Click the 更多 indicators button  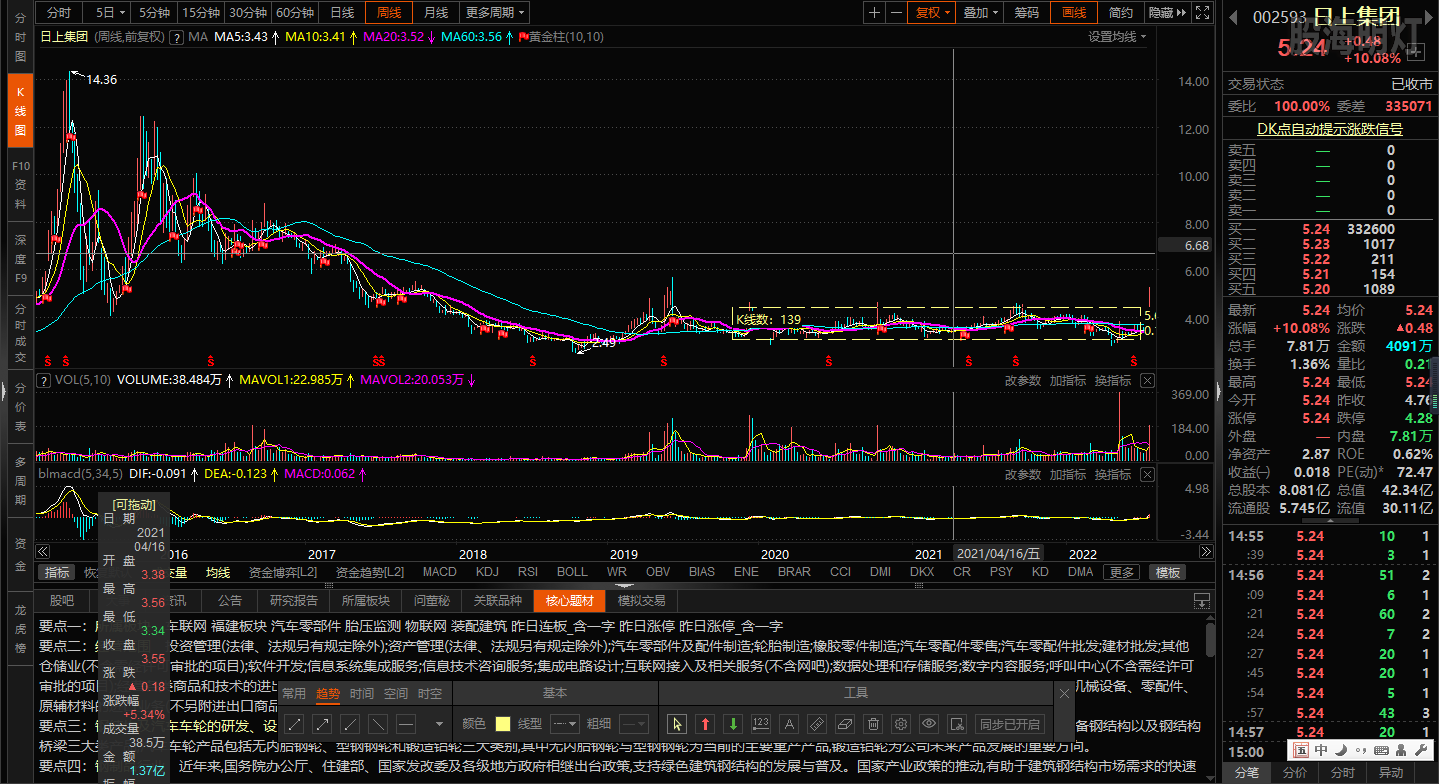1122,572
